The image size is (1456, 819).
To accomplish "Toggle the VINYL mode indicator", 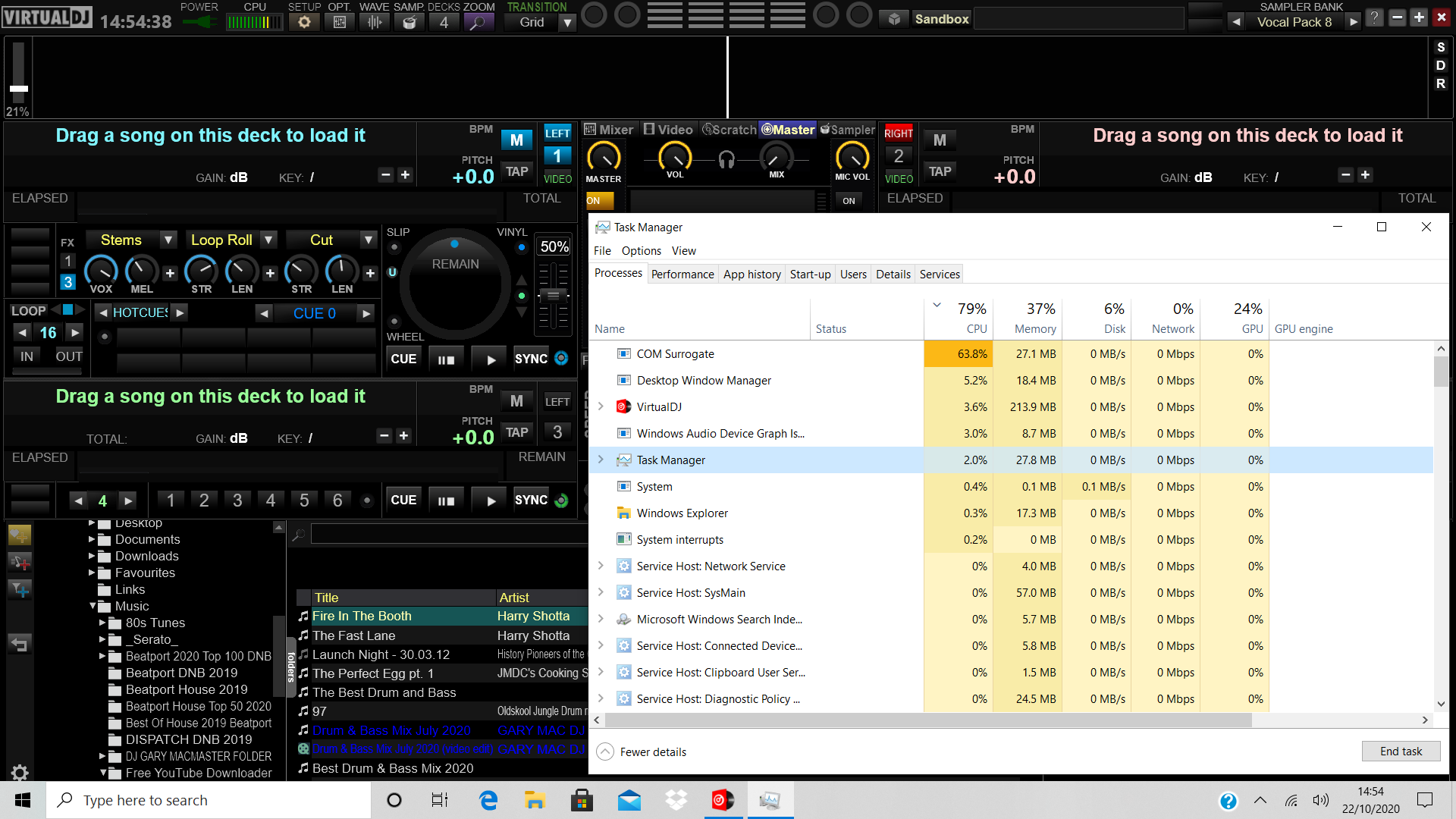I will tap(522, 247).
